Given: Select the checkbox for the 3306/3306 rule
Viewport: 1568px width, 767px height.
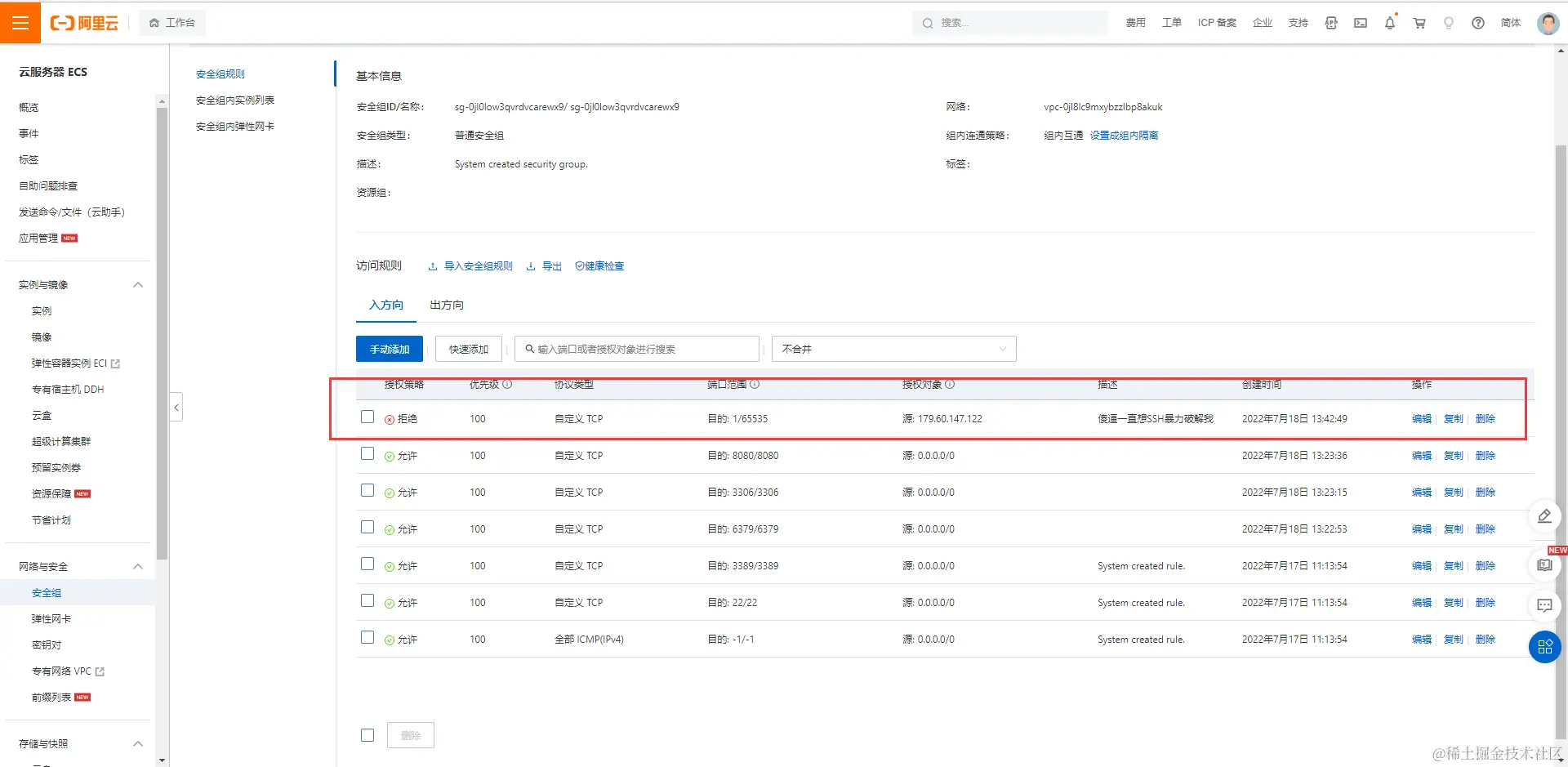Looking at the screenshot, I should 367,491.
